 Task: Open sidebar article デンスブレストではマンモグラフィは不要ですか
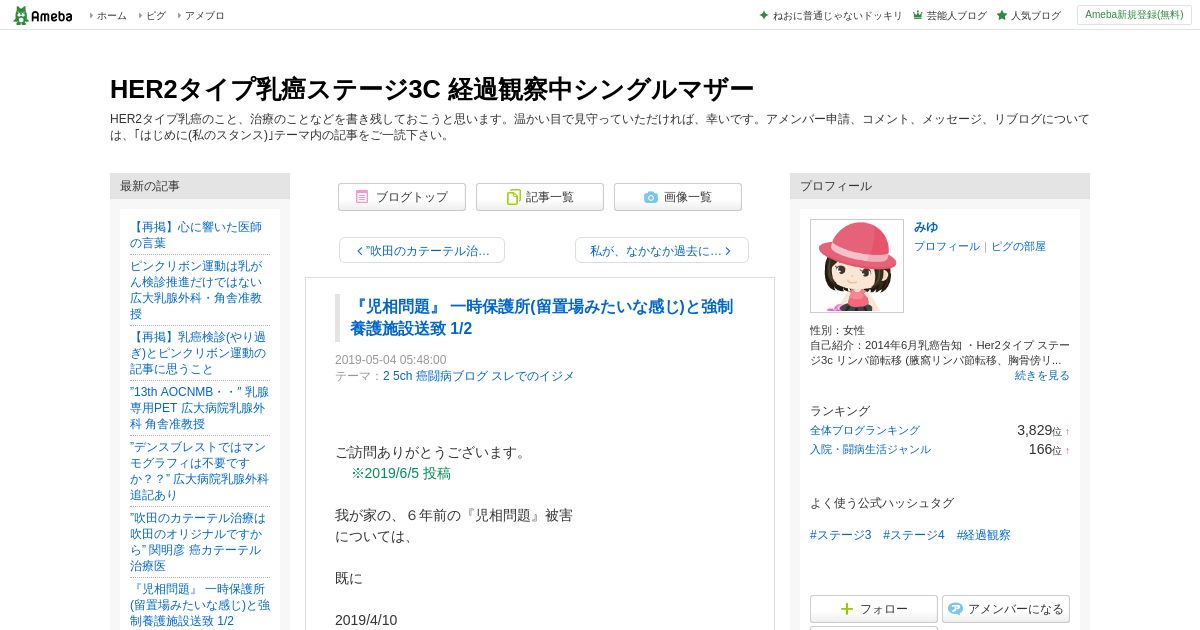coord(199,471)
